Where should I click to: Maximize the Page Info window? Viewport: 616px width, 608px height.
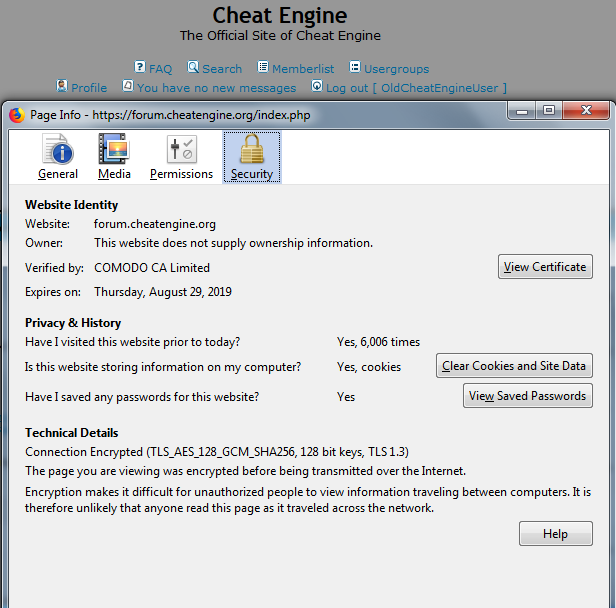549,110
